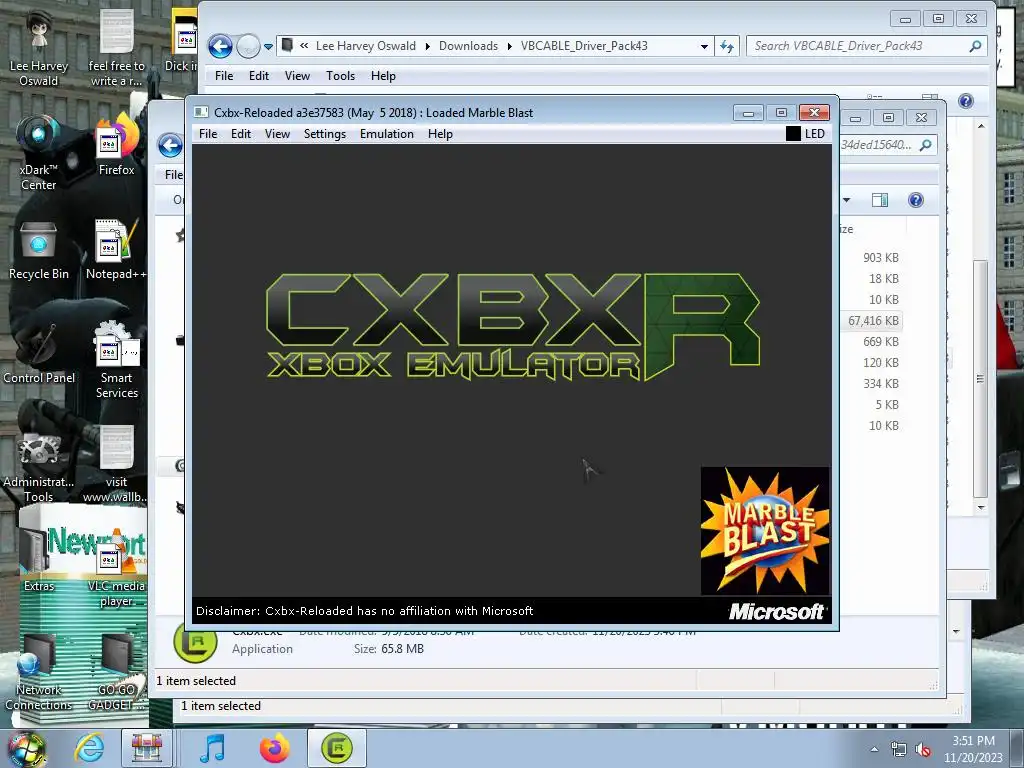Click muted volume icon in system tray
This screenshot has width=1024, height=768.
click(922, 749)
